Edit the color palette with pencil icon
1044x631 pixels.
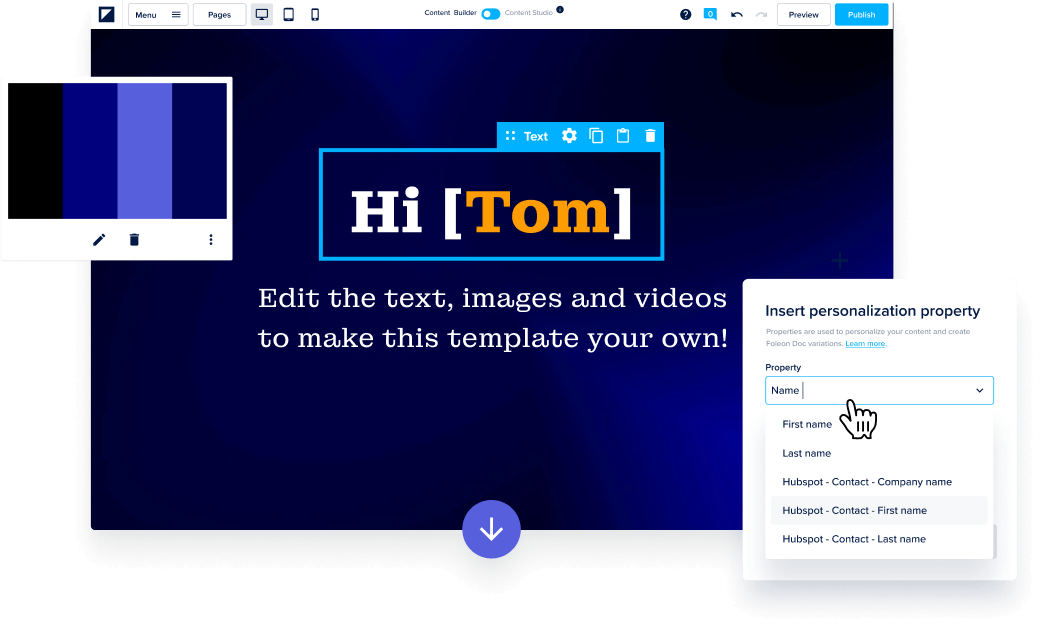tap(99, 240)
